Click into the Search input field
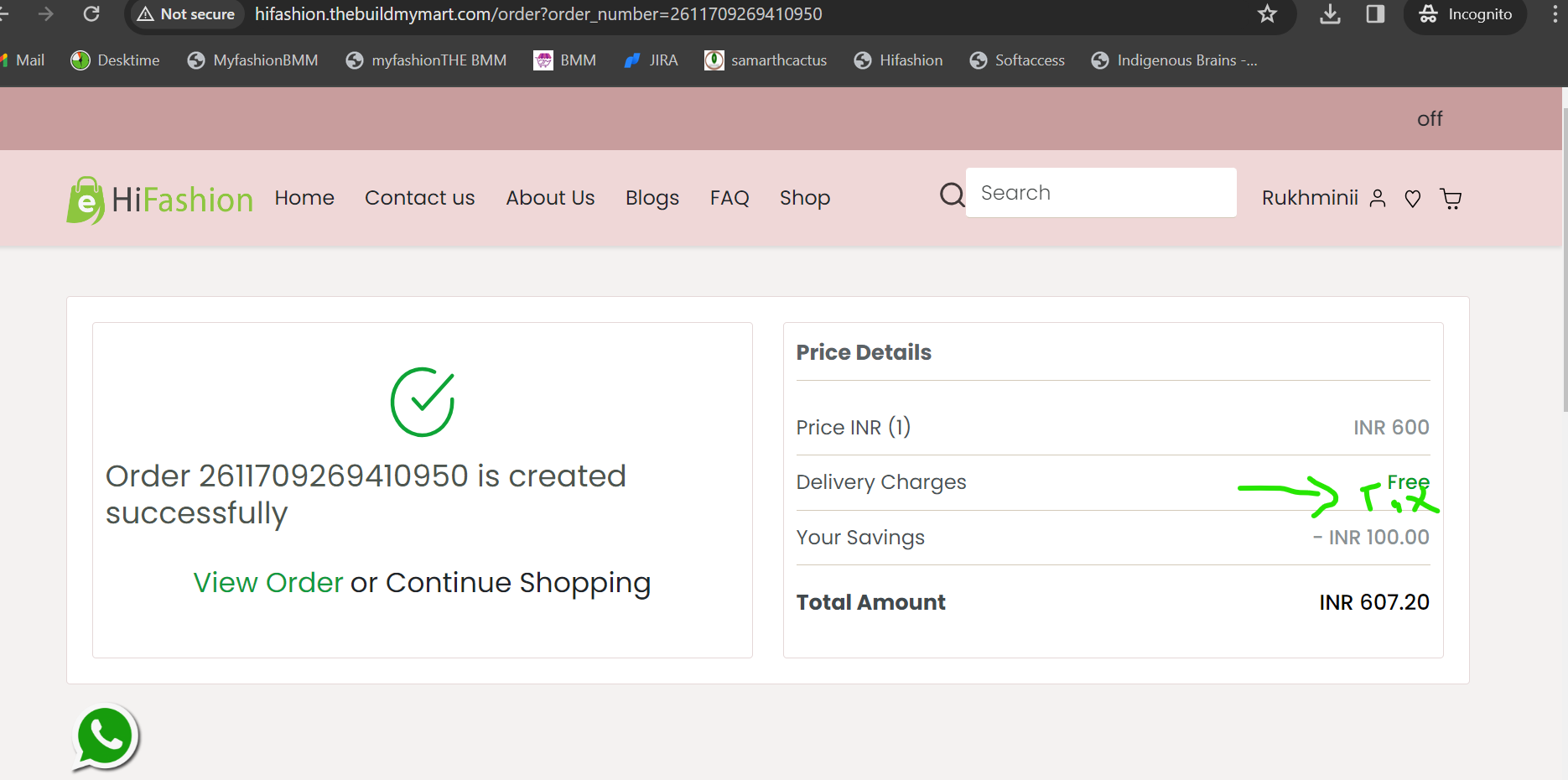The width and height of the screenshot is (1568, 780). click(x=1101, y=193)
